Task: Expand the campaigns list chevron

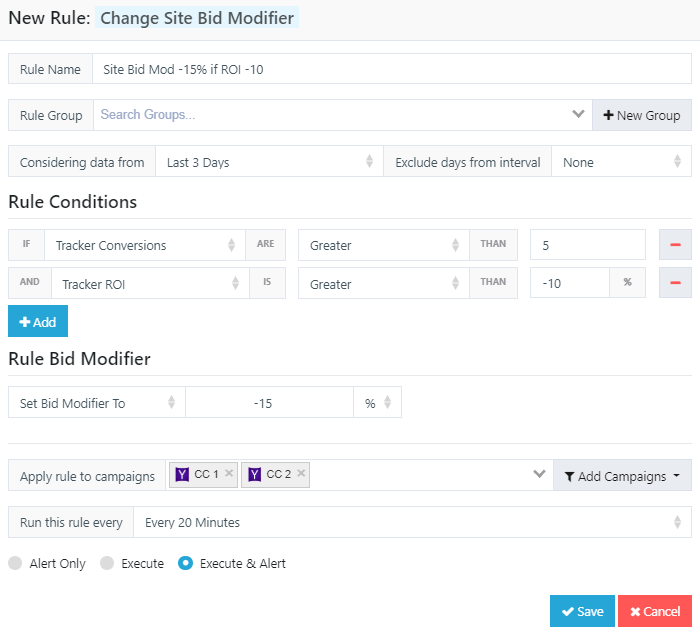Action: tap(539, 474)
